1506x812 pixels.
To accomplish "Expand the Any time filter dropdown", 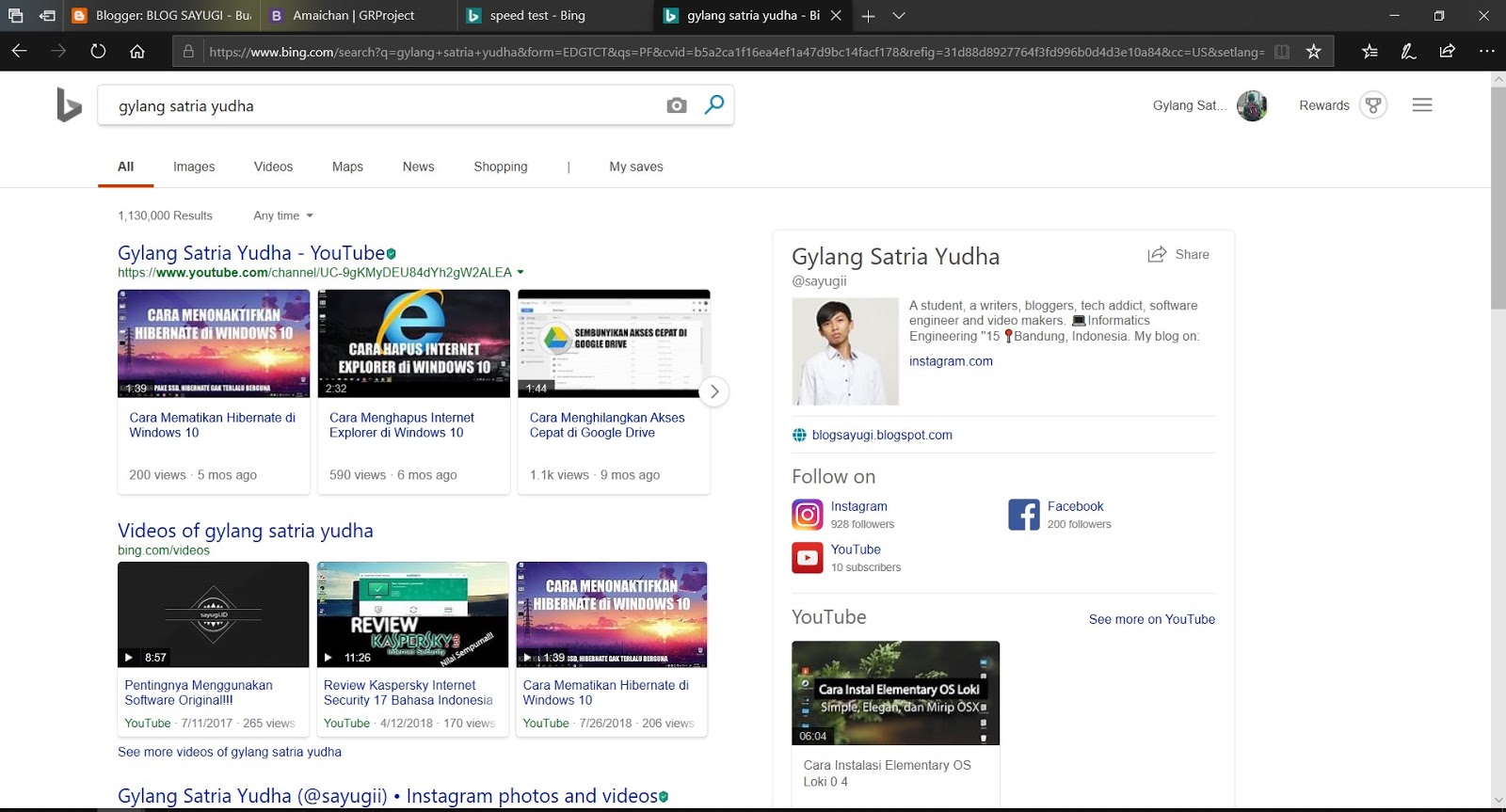I will 283,215.
